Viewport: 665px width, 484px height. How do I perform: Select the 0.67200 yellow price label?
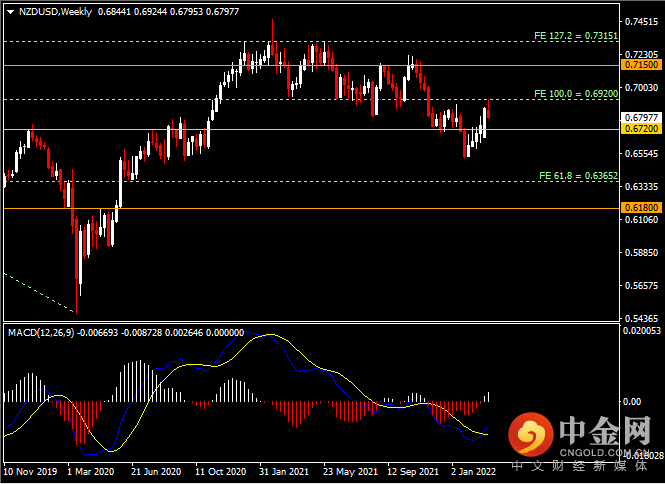click(641, 129)
